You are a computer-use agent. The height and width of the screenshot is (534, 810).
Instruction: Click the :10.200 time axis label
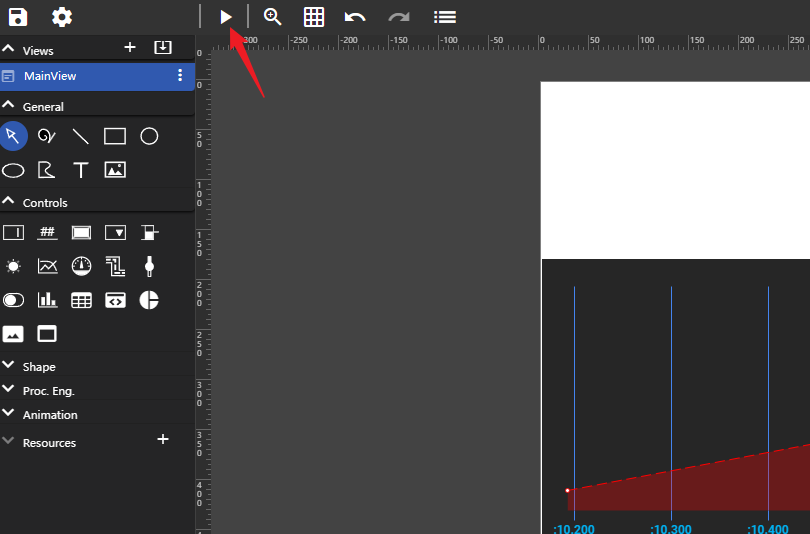click(x=574, y=529)
